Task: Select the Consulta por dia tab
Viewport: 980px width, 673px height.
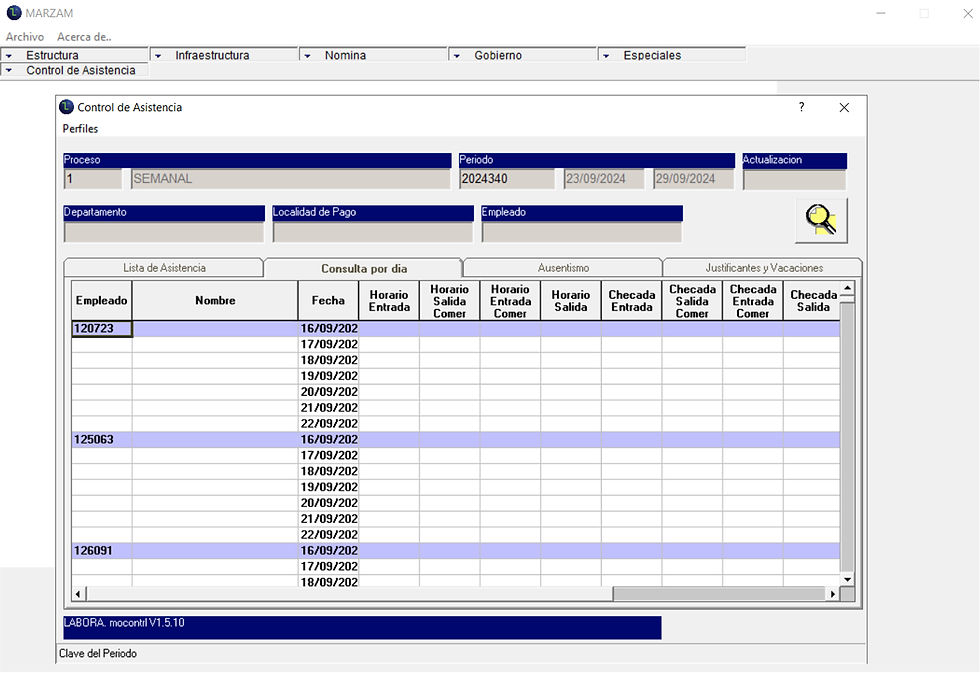Action: point(364,268)
